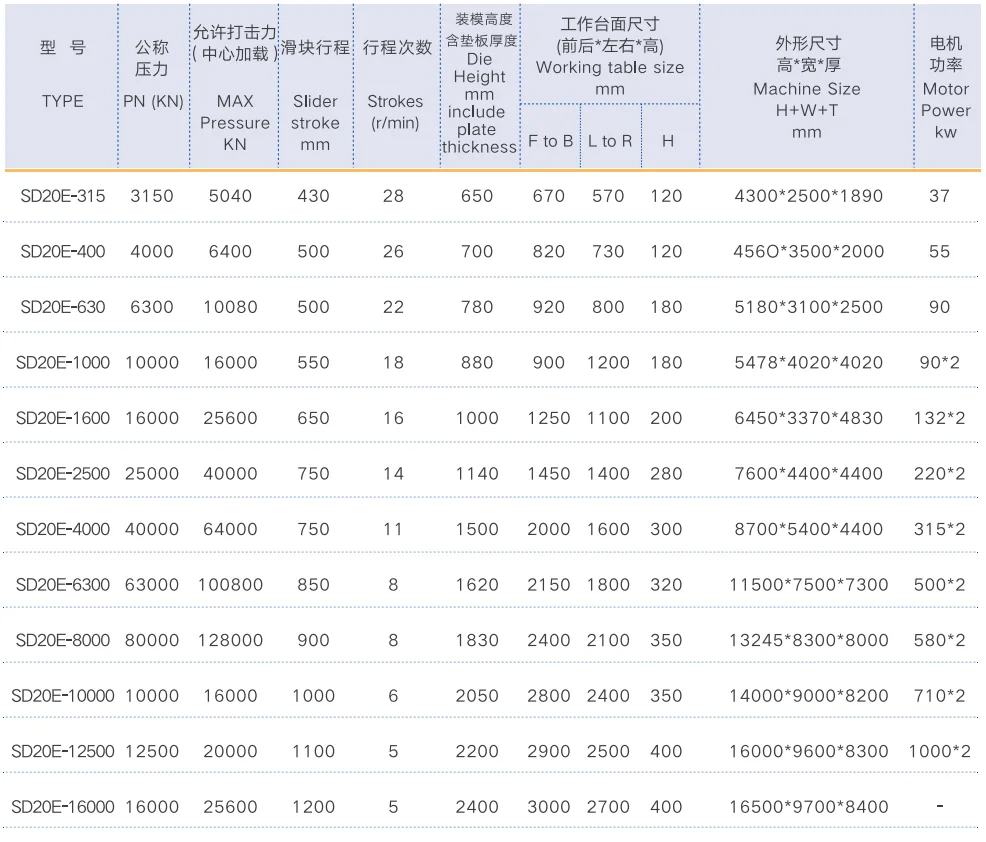Image resolution: width=986 pixels, height=842 pixels.
Task: Select the SD20E-16000 model cell
Action: 62,806
